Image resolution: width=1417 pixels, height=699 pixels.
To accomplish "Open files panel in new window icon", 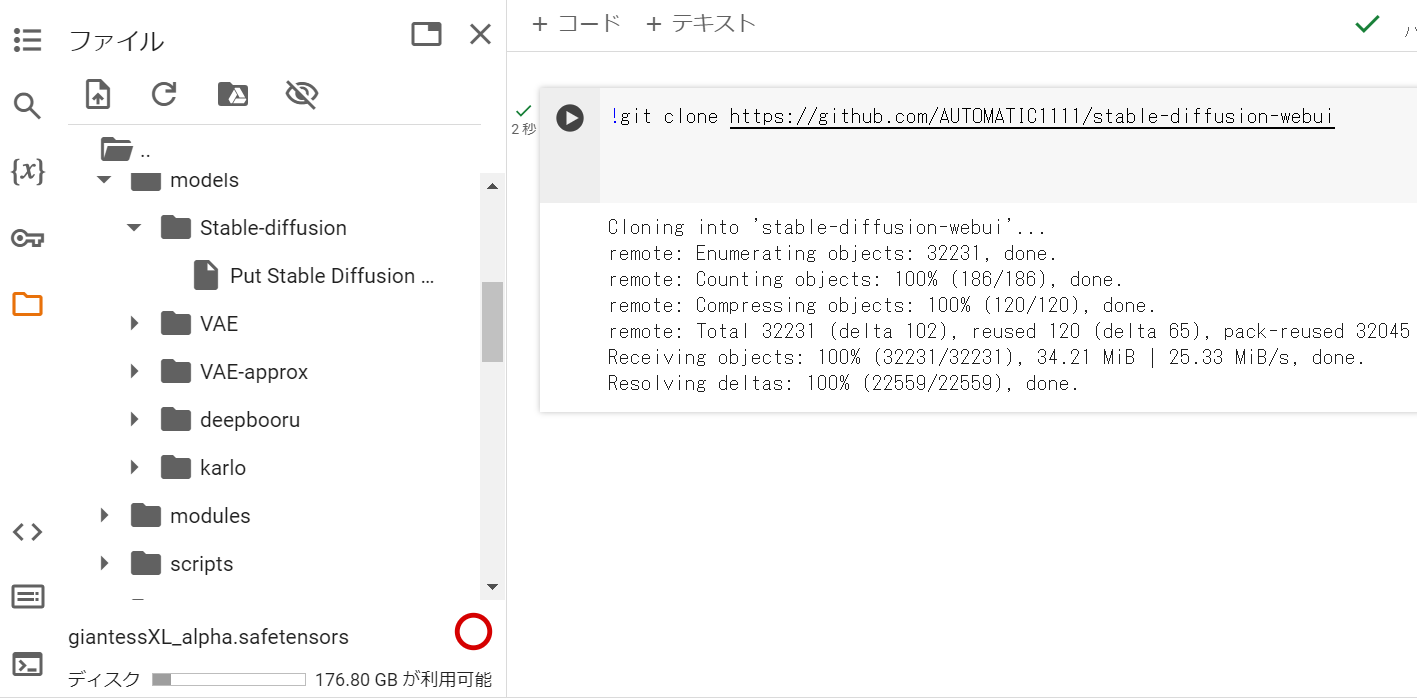I will (x=427, y=35).
